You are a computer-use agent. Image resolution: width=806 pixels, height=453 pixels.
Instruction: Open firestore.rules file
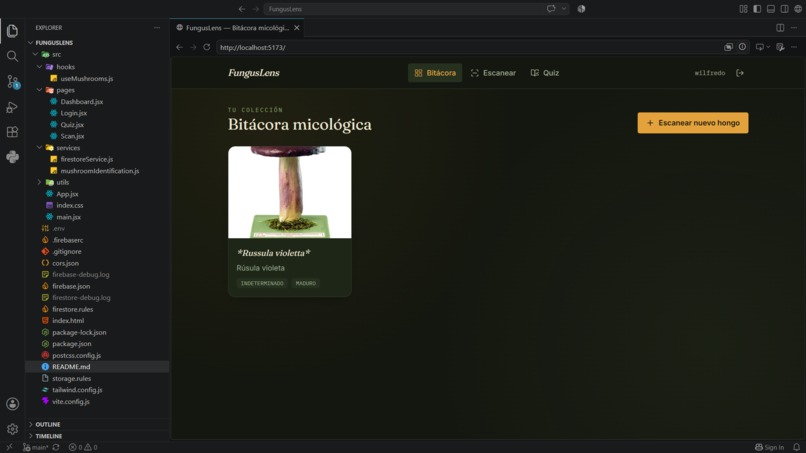[72, 309]
